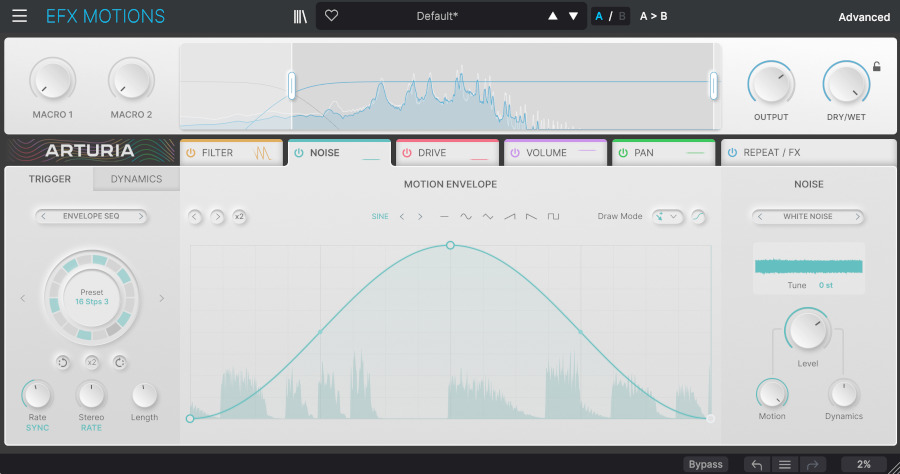This screenshot has width=900, height=474.
Task: Click the redo arrow
Action: (x=813, y=464)
